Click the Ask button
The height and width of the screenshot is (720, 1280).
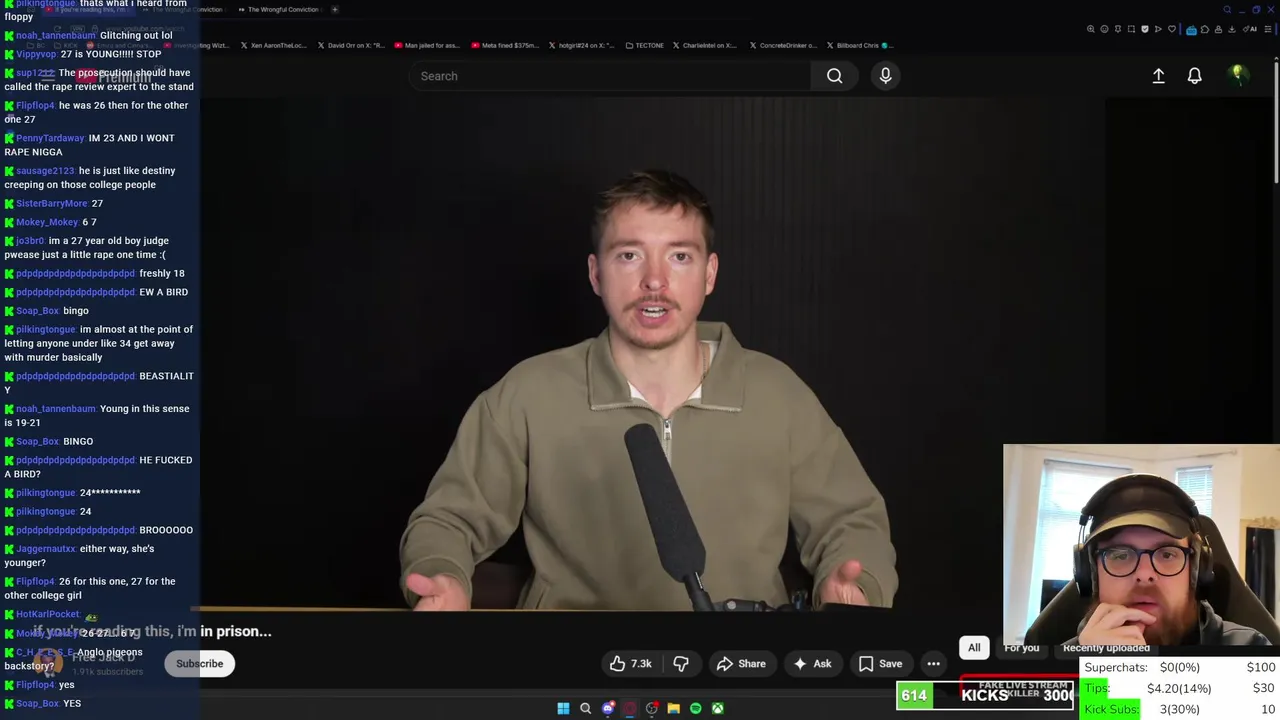tap(812, 664)
